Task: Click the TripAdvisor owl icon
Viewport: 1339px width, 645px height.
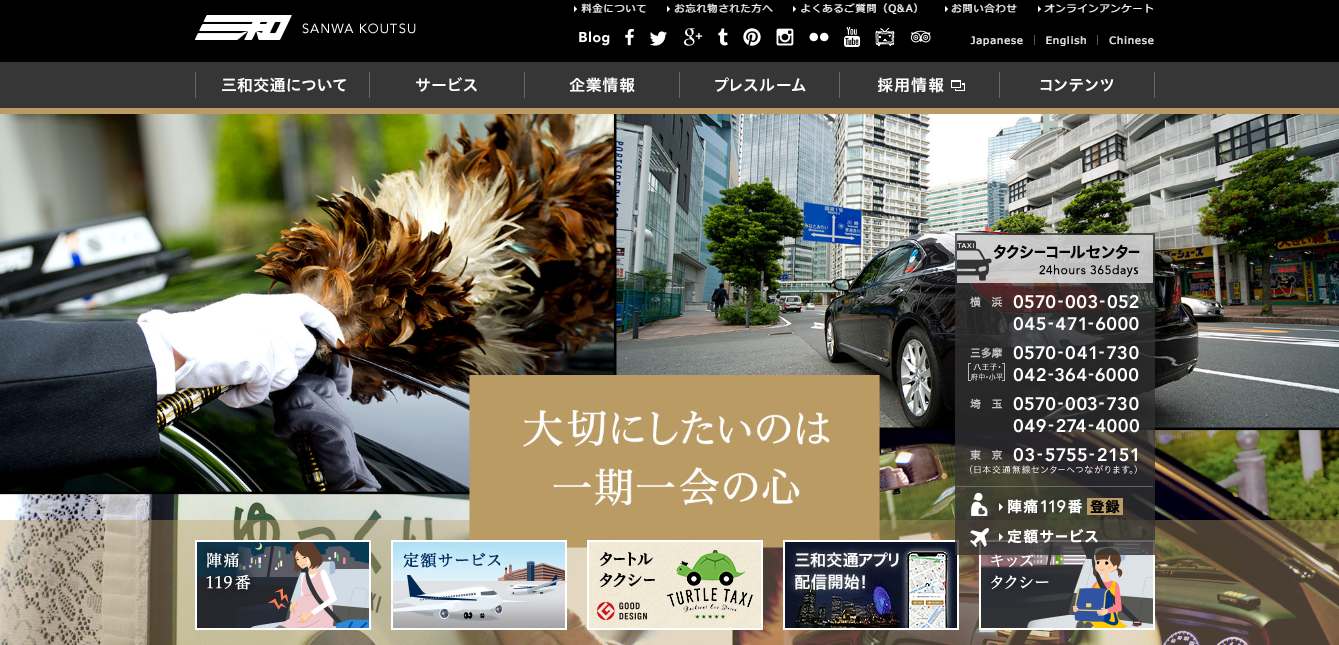Action: click(x=920, y=38)
